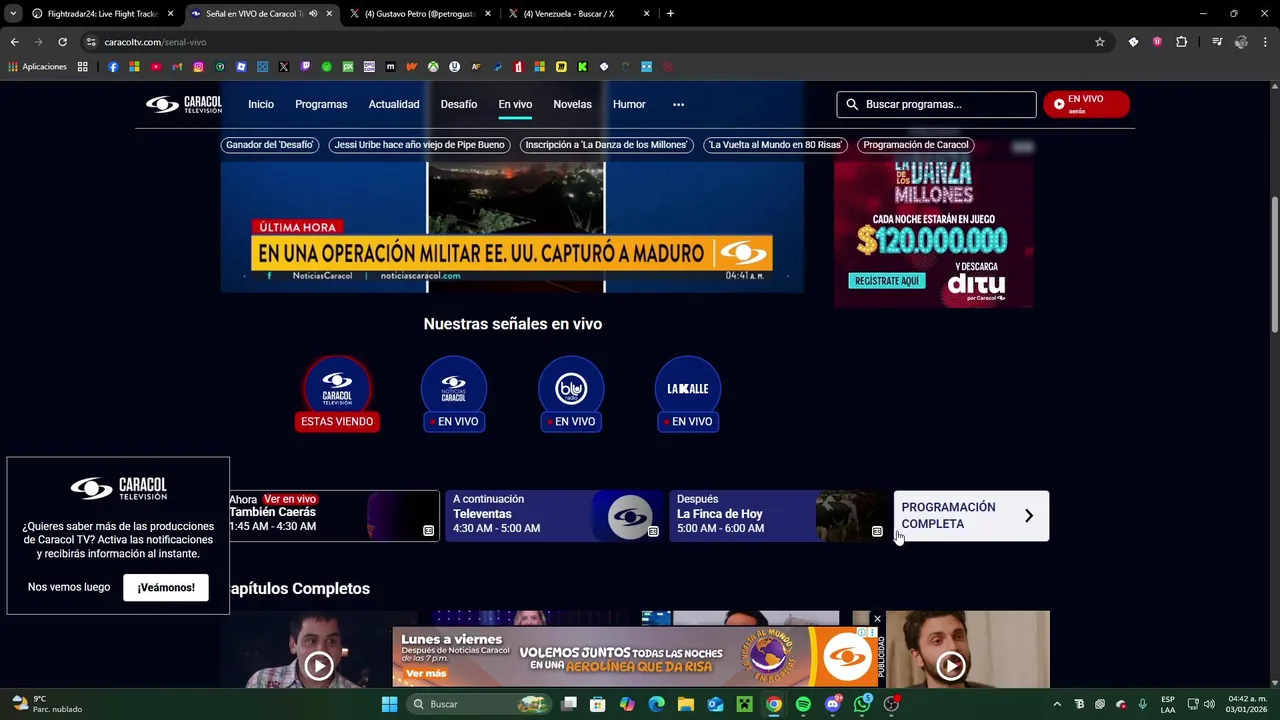Open the X bookmark in bookmarks bar
The image size is (1280, 720).
pos(284,67)
